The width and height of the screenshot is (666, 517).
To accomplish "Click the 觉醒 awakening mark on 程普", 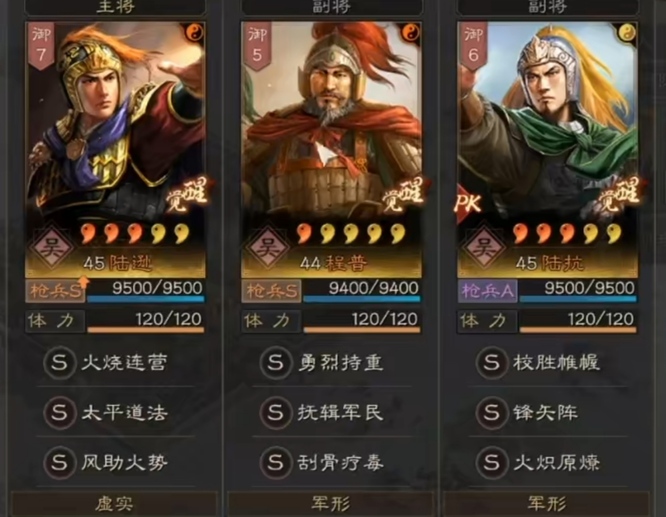I will pos(404,195).
